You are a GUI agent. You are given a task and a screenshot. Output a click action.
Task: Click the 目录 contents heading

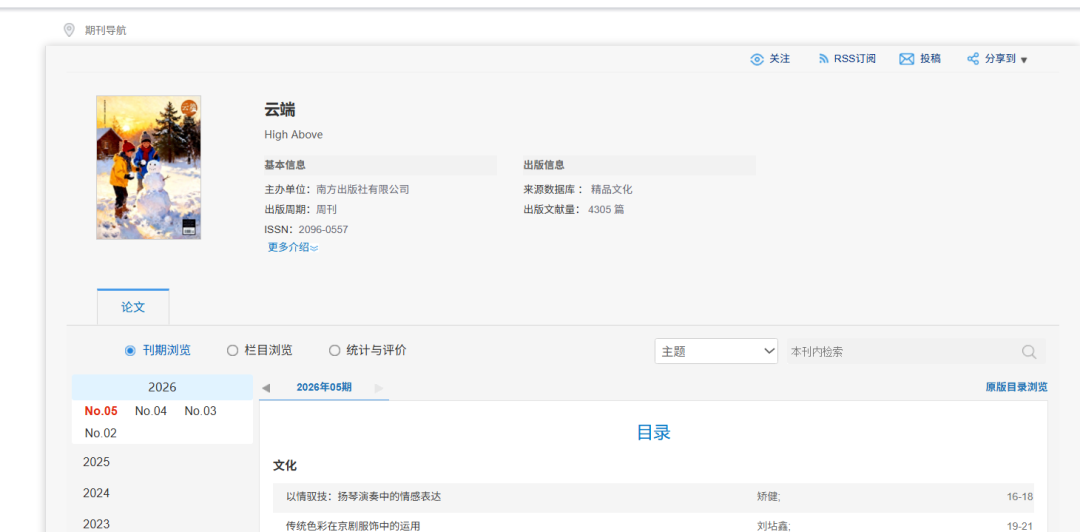(654, 433)
